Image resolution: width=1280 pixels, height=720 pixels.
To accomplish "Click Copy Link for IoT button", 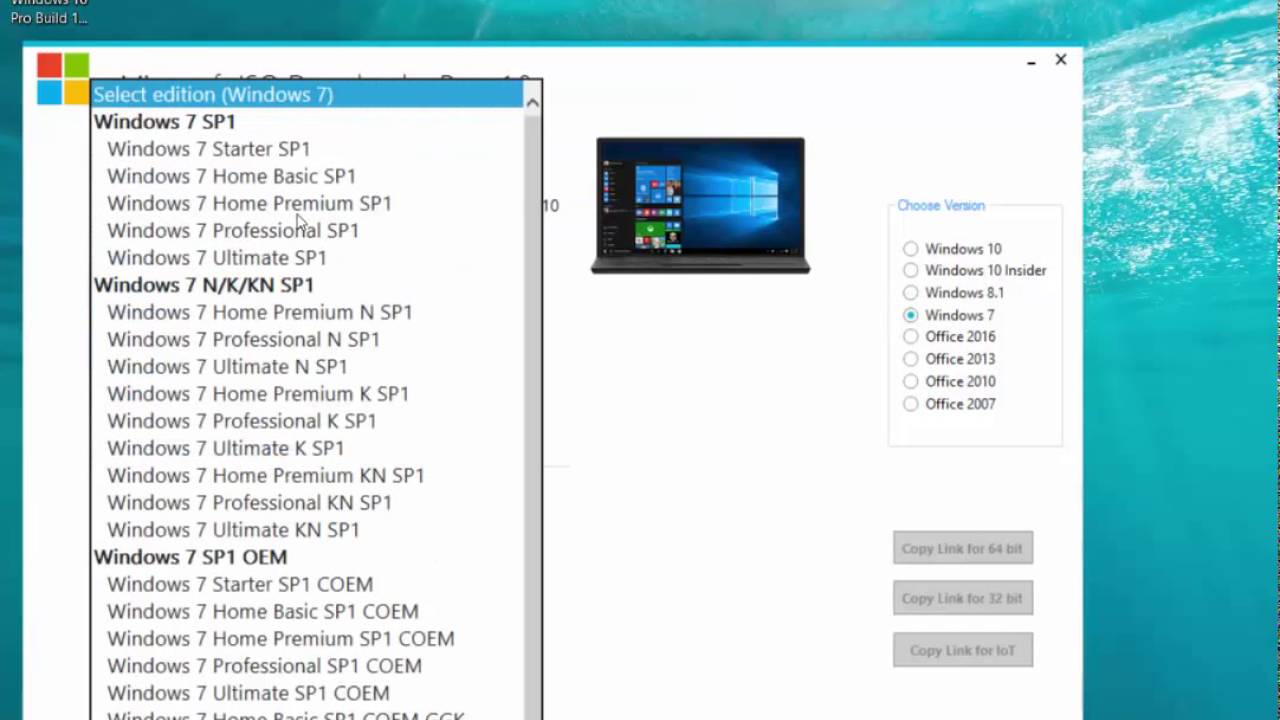I will click(962, 650).
